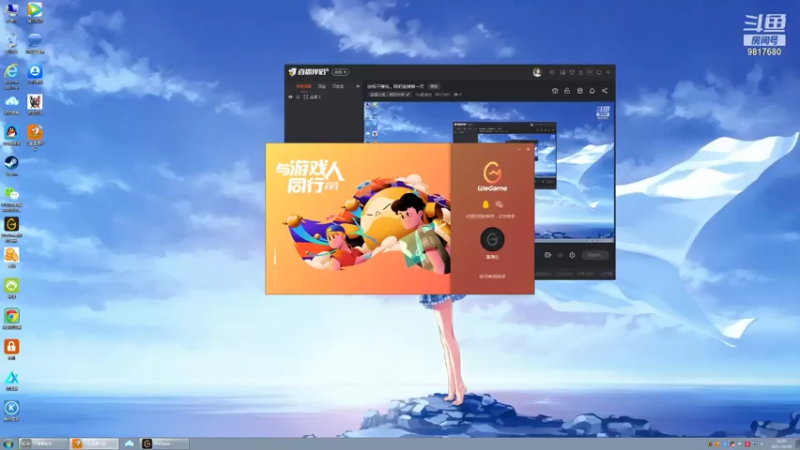Viewport: 800px width, 450px height.
Task: Open the user avatar in streaming app title bar
Action: (537, 72)
